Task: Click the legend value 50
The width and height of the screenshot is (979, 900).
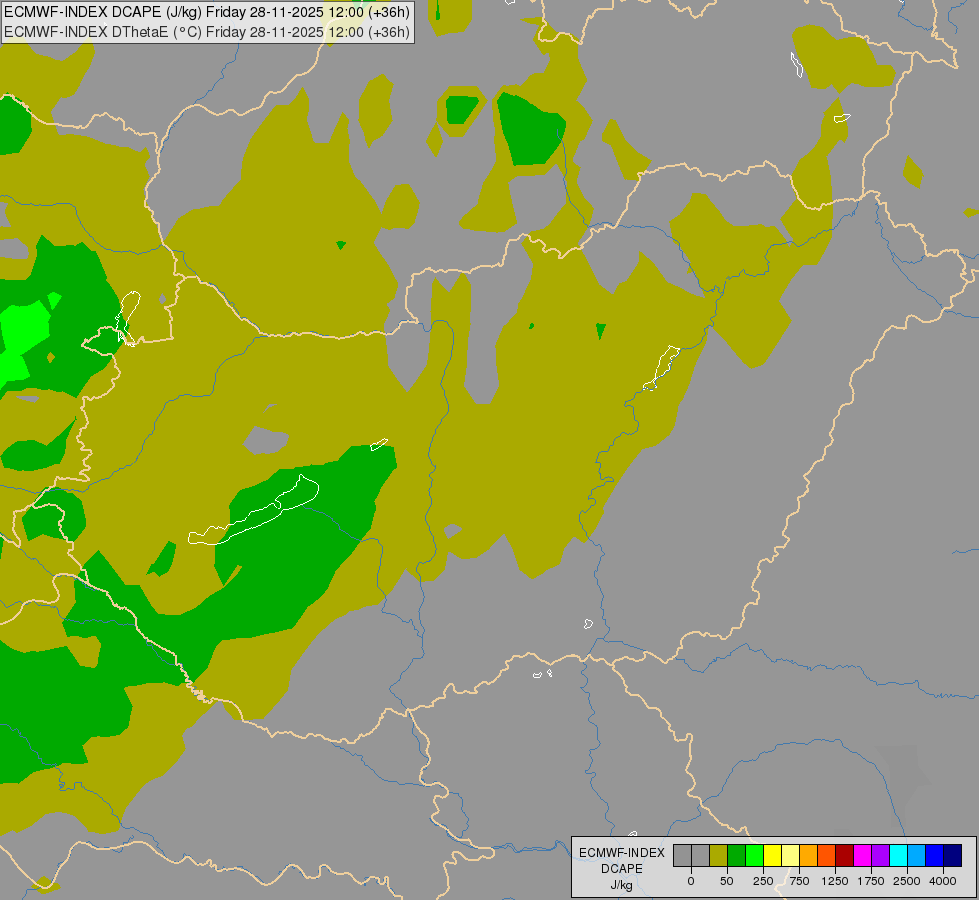Action: coord(727,881)
